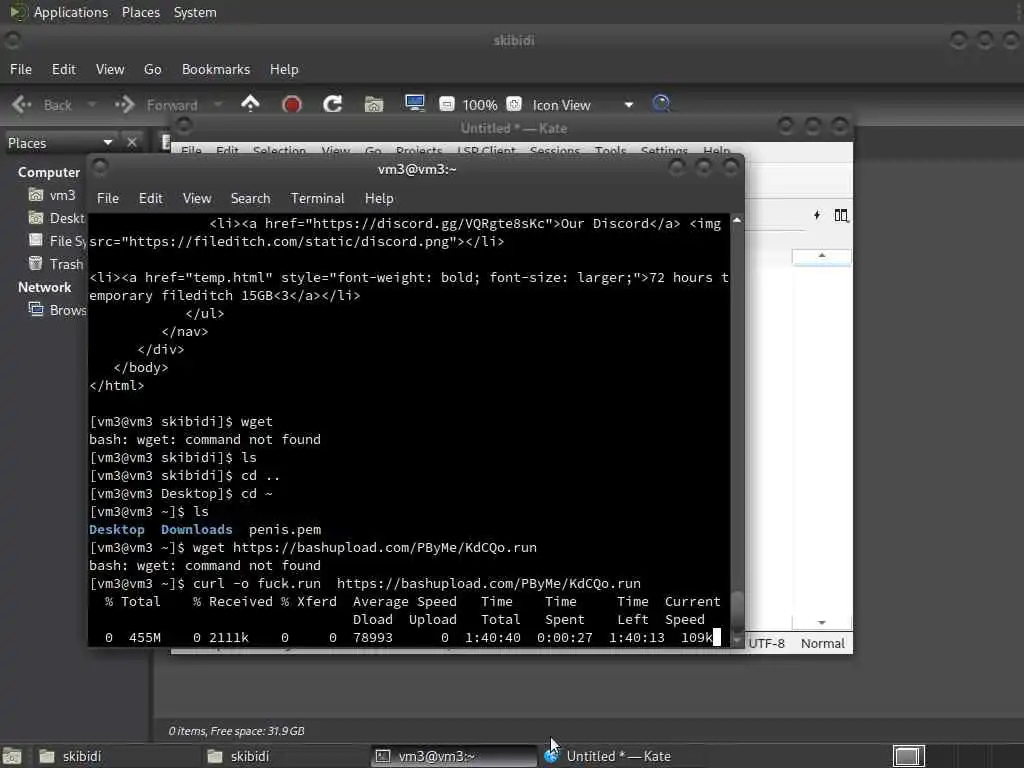Open the Computer location icon
The image size is (1024, 768).
click(x=415, y=104)
